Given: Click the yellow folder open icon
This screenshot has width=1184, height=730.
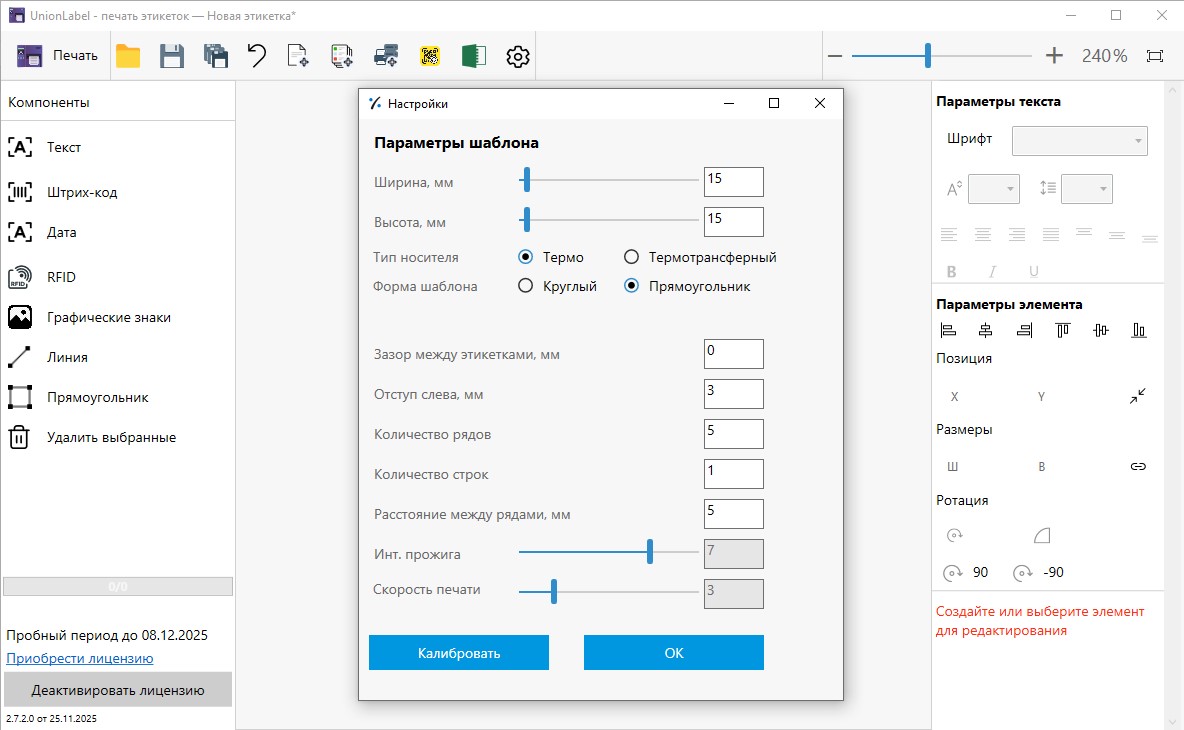Looking at the screenshot, I should point(128,56).
